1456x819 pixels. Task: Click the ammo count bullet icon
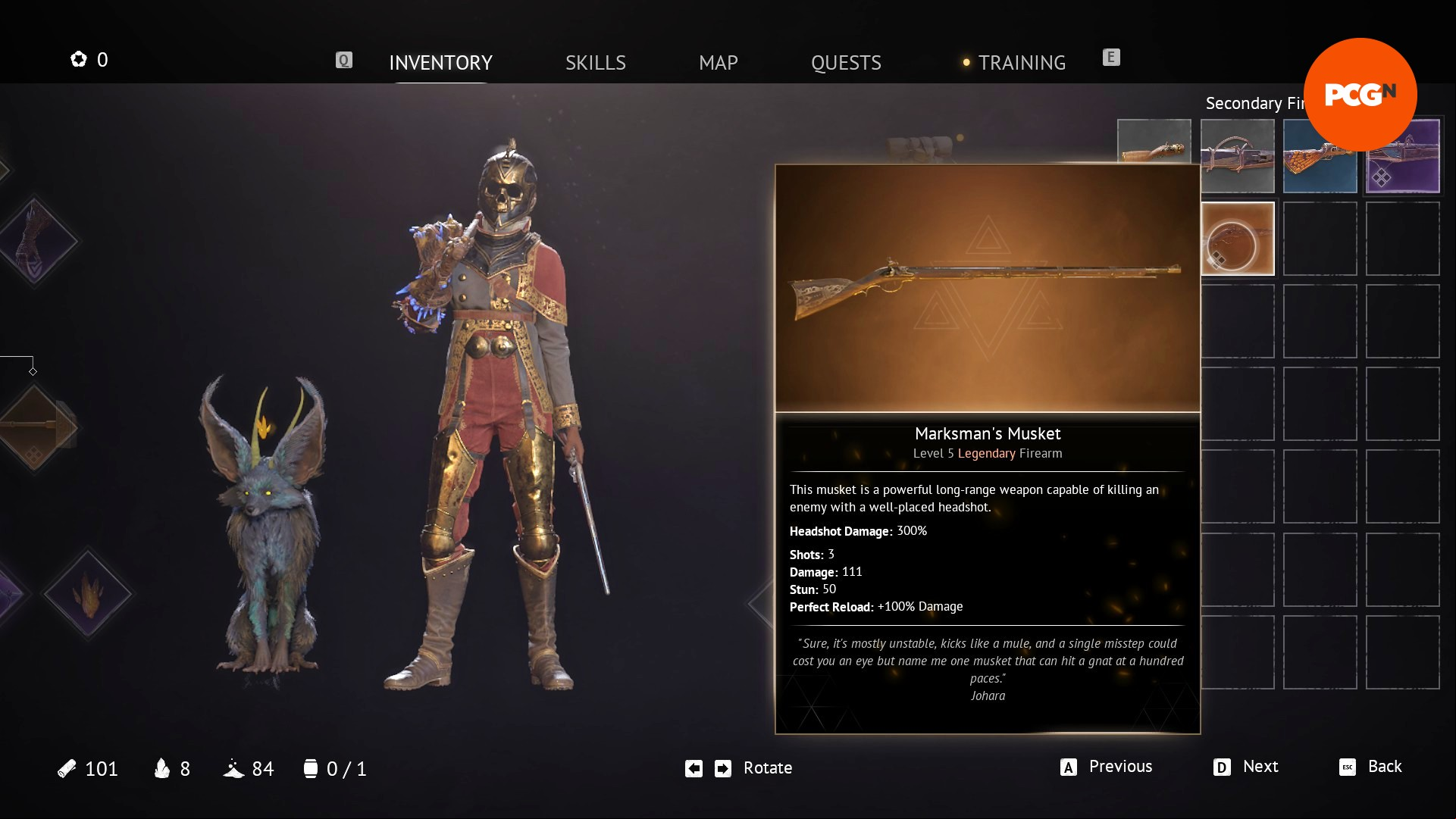pos(67,769)
